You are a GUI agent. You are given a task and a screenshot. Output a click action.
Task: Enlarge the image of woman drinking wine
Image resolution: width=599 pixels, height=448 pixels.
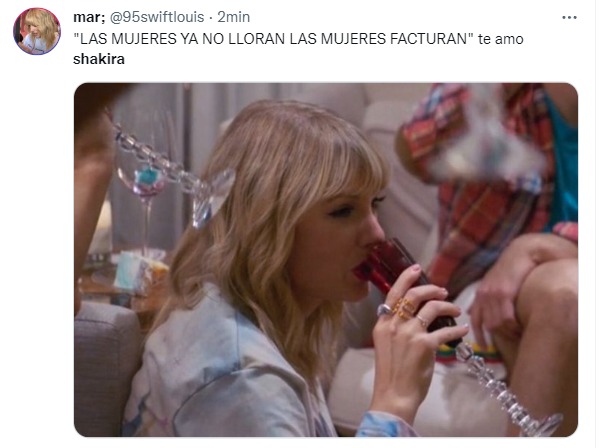coord(326,260)
